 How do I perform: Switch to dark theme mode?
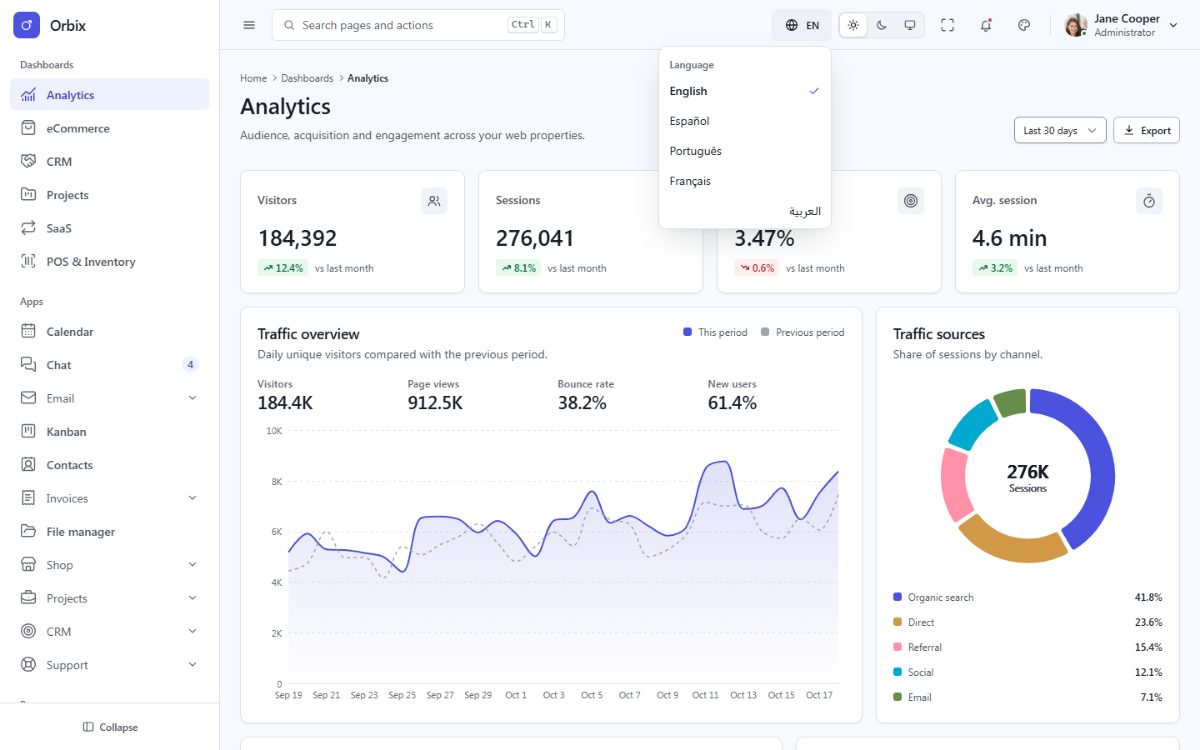pos(881,25)
